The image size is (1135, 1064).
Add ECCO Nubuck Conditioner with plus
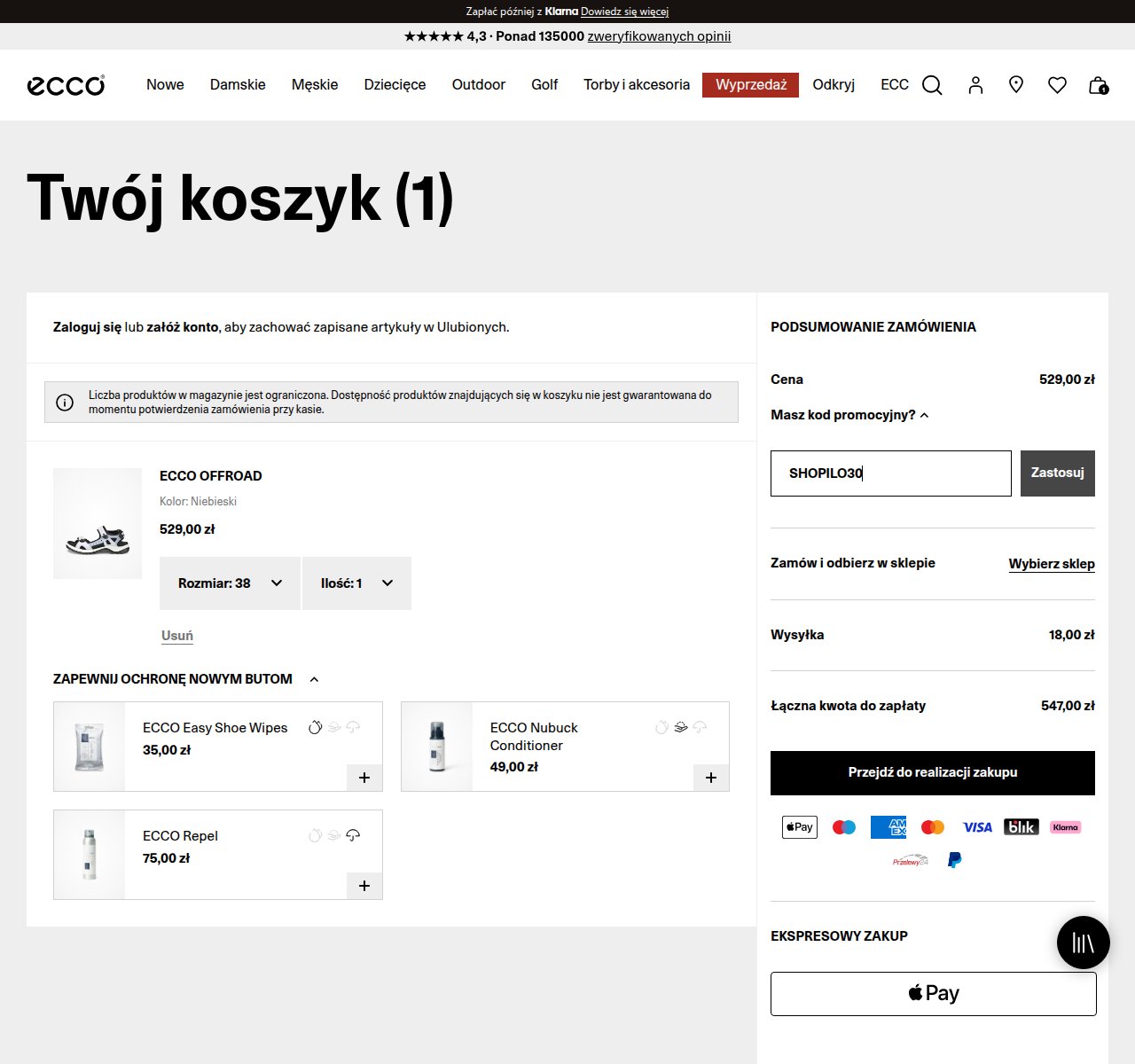pos(711,778)
